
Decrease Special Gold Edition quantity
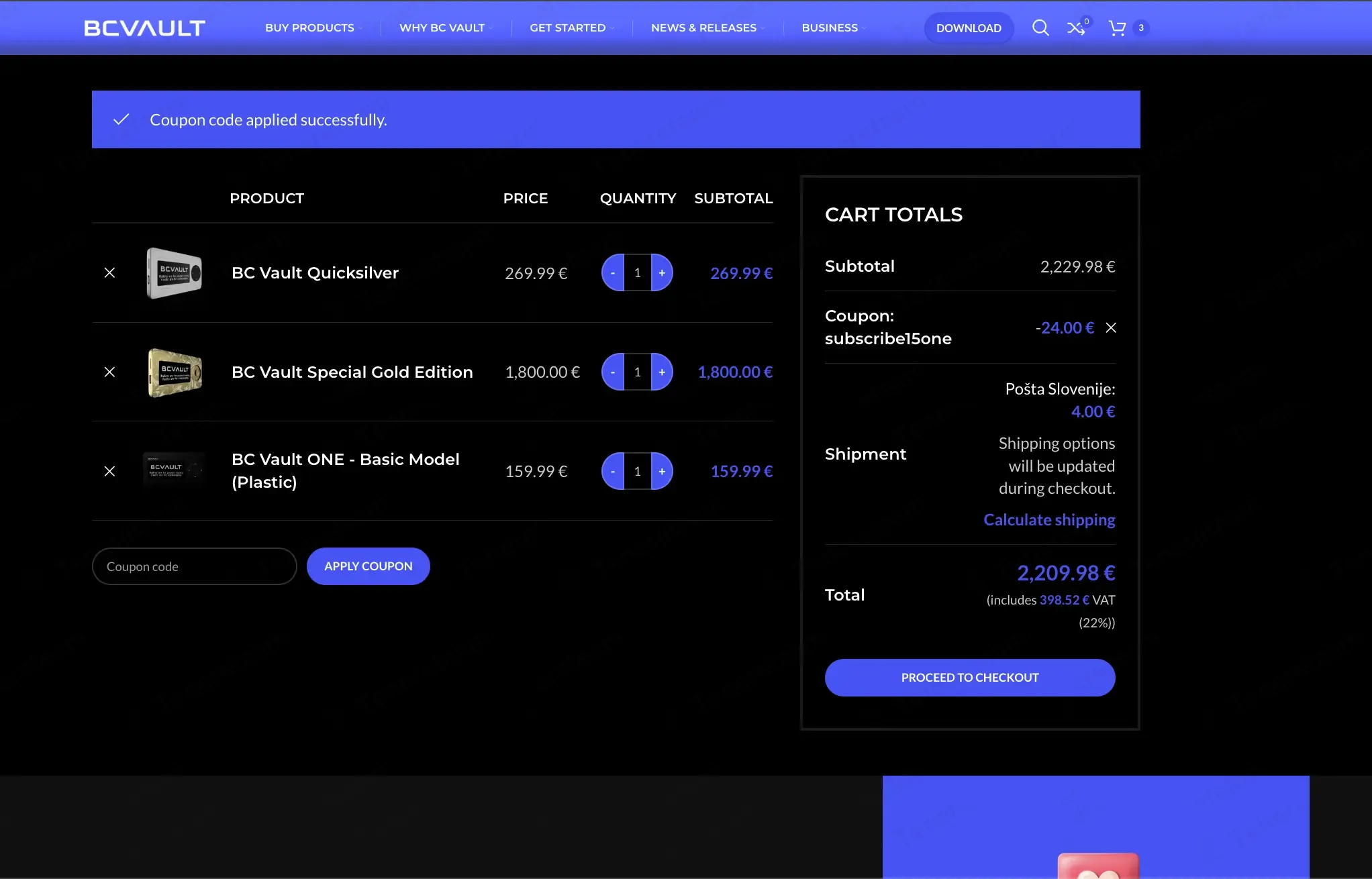tap(613, 372)
